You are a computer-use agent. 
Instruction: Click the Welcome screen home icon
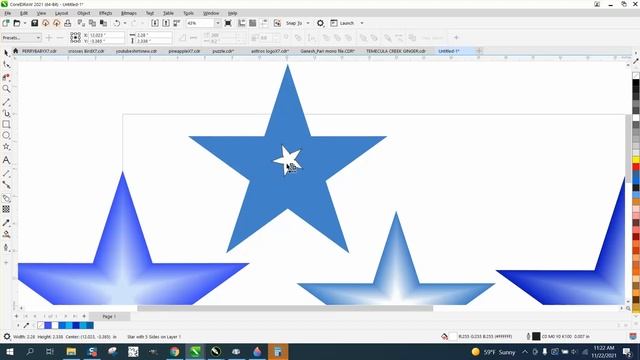(16, 51)
